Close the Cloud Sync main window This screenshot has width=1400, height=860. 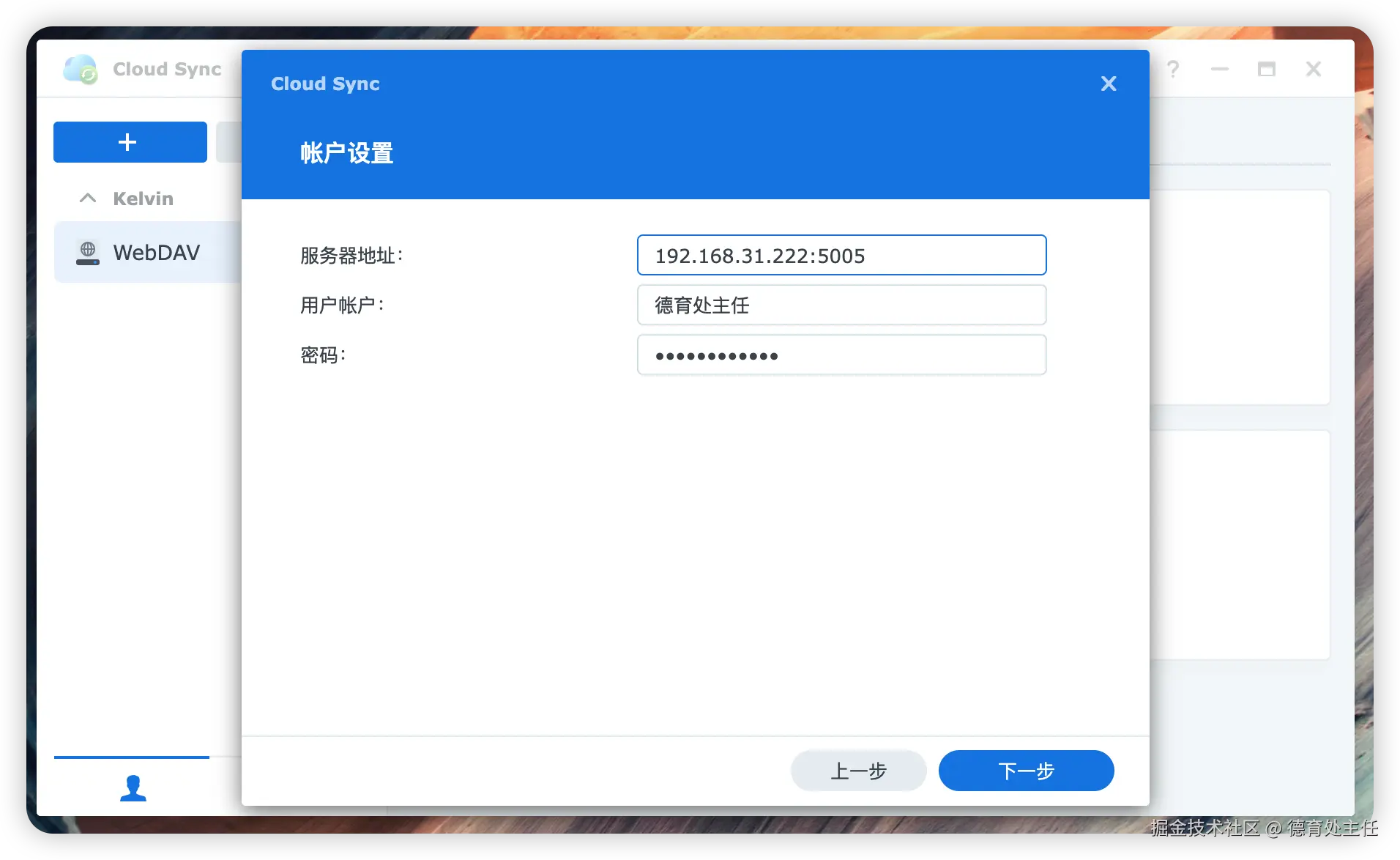pos(1314,70)
